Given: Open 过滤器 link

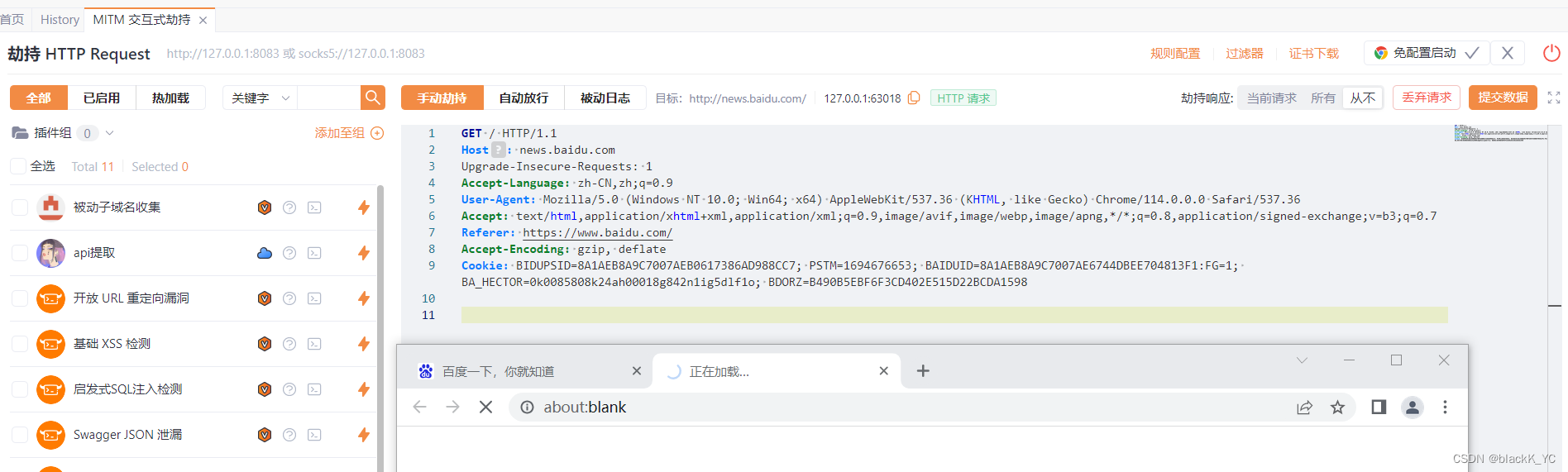Looking at the screenshot, I should [x=1245, y=53].
